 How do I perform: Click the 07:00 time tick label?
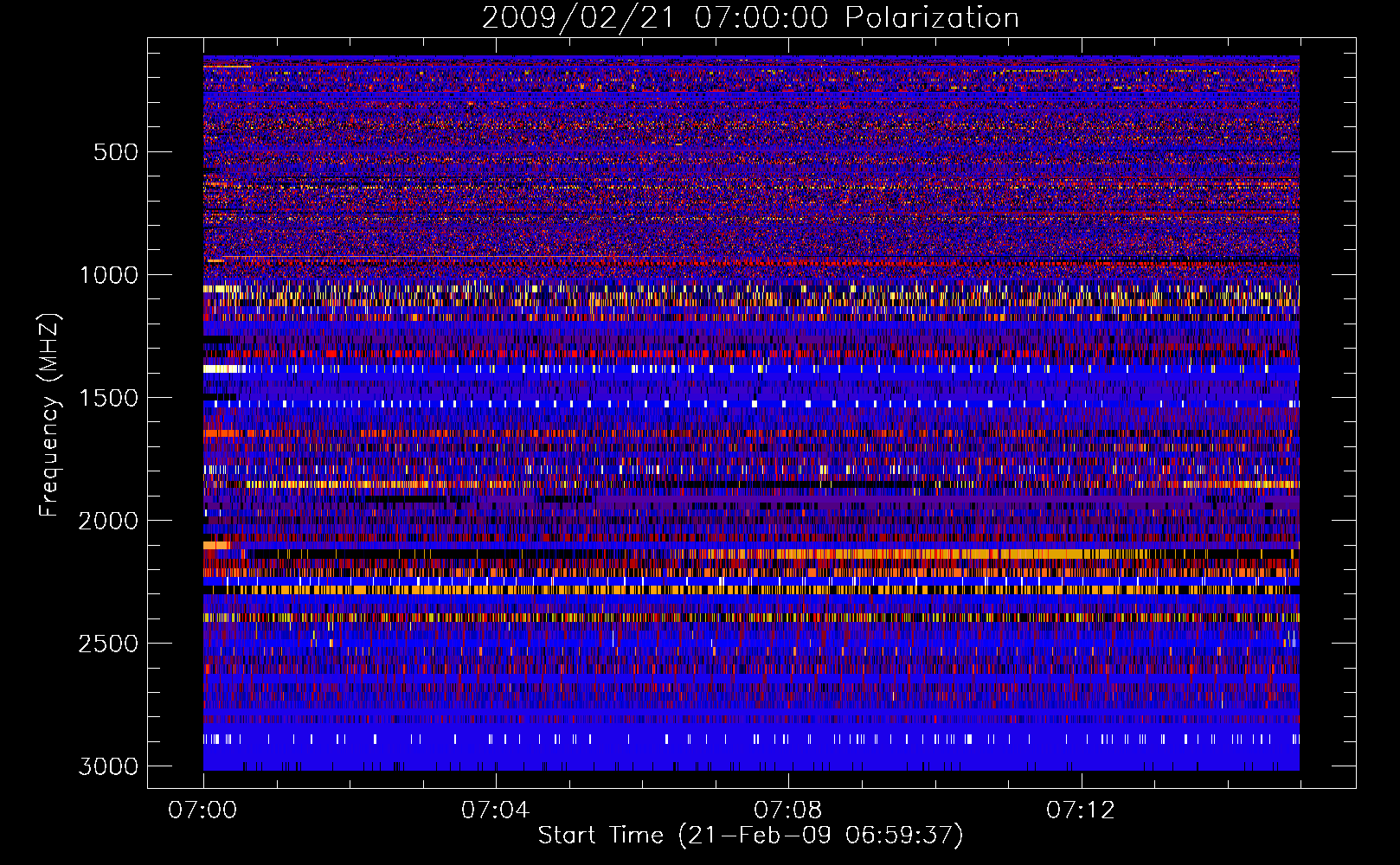click(203, 811)
